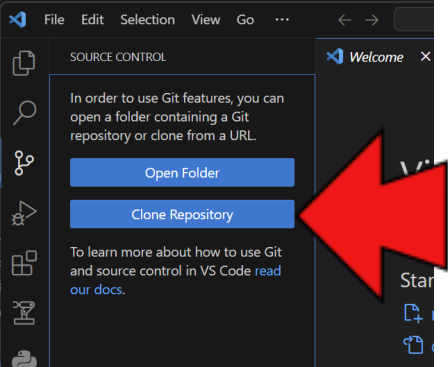Open the Python view in activity bar
Image resolution: width=448 pixels, height=367 pixels.
coord(24,359)
